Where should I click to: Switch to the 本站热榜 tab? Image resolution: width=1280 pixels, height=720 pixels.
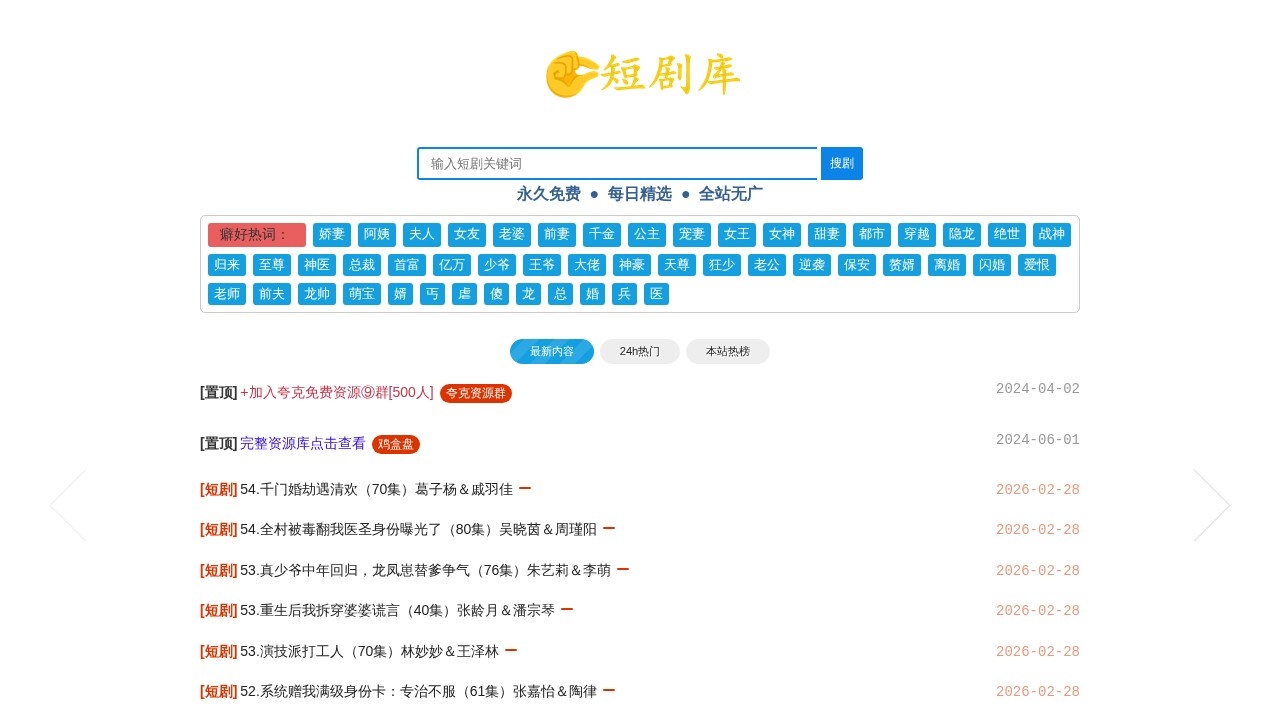(727, 351)
